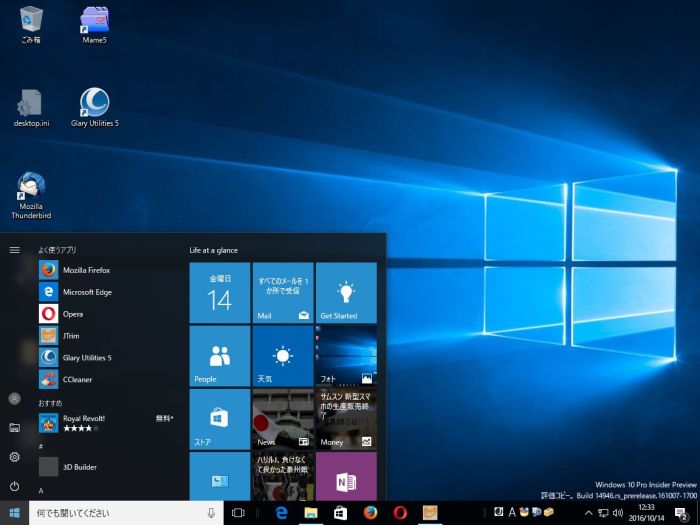The image size is (700, 525).
Task: Jump to apps under the # letter header
Action: pos(41,446)
